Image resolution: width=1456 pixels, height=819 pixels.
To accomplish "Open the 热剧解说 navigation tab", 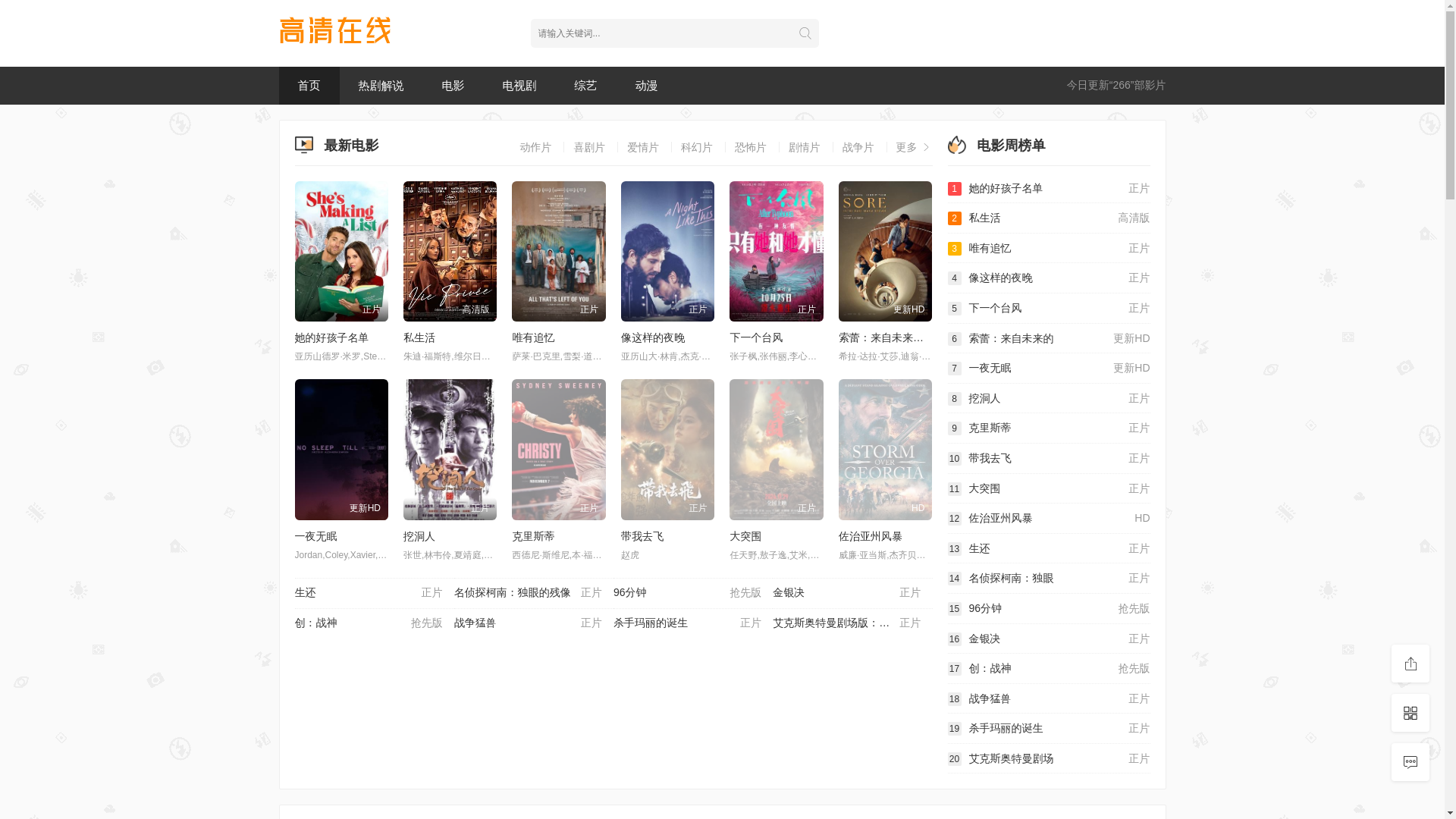I will click(381, 86).
